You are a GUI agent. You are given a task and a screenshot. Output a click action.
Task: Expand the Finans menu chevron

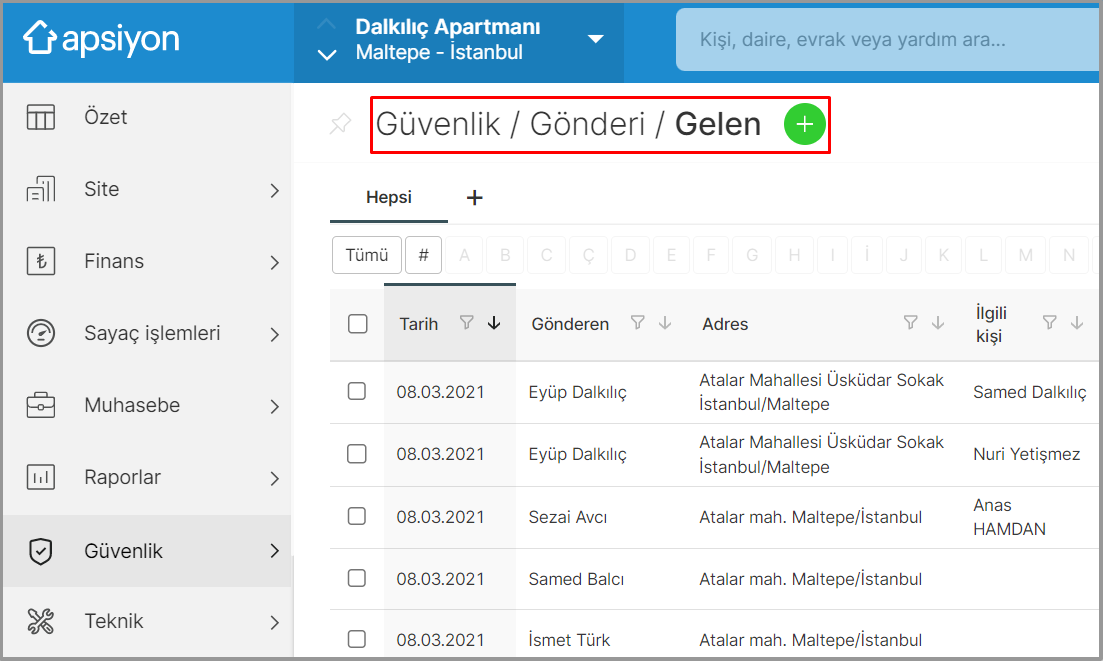[274, 262]
